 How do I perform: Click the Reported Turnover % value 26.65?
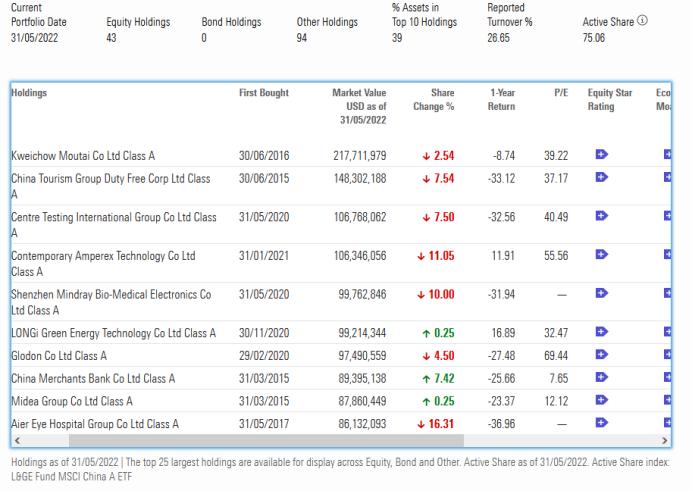pos(499,38)
